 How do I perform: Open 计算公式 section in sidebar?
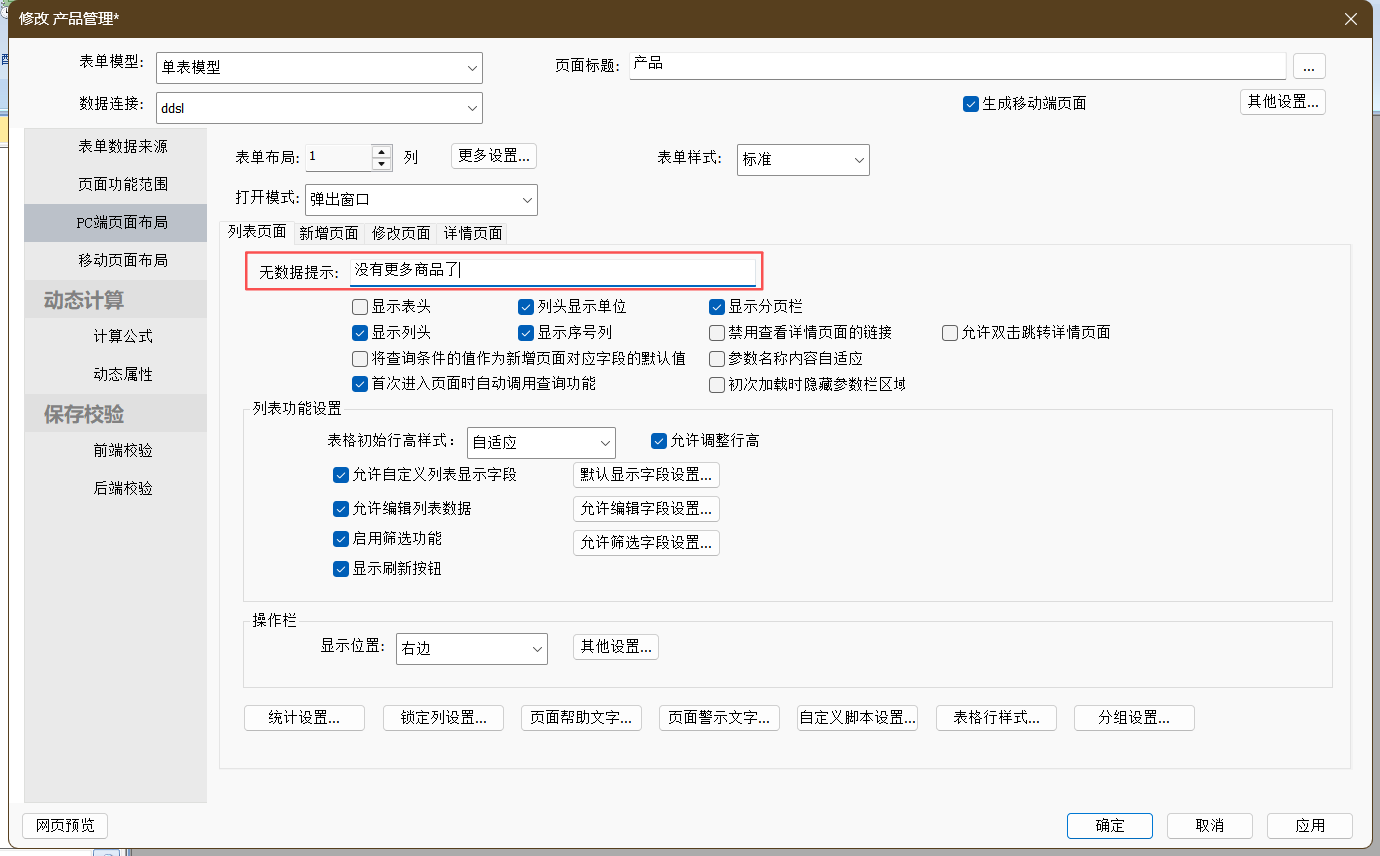[x=123, y=336]
